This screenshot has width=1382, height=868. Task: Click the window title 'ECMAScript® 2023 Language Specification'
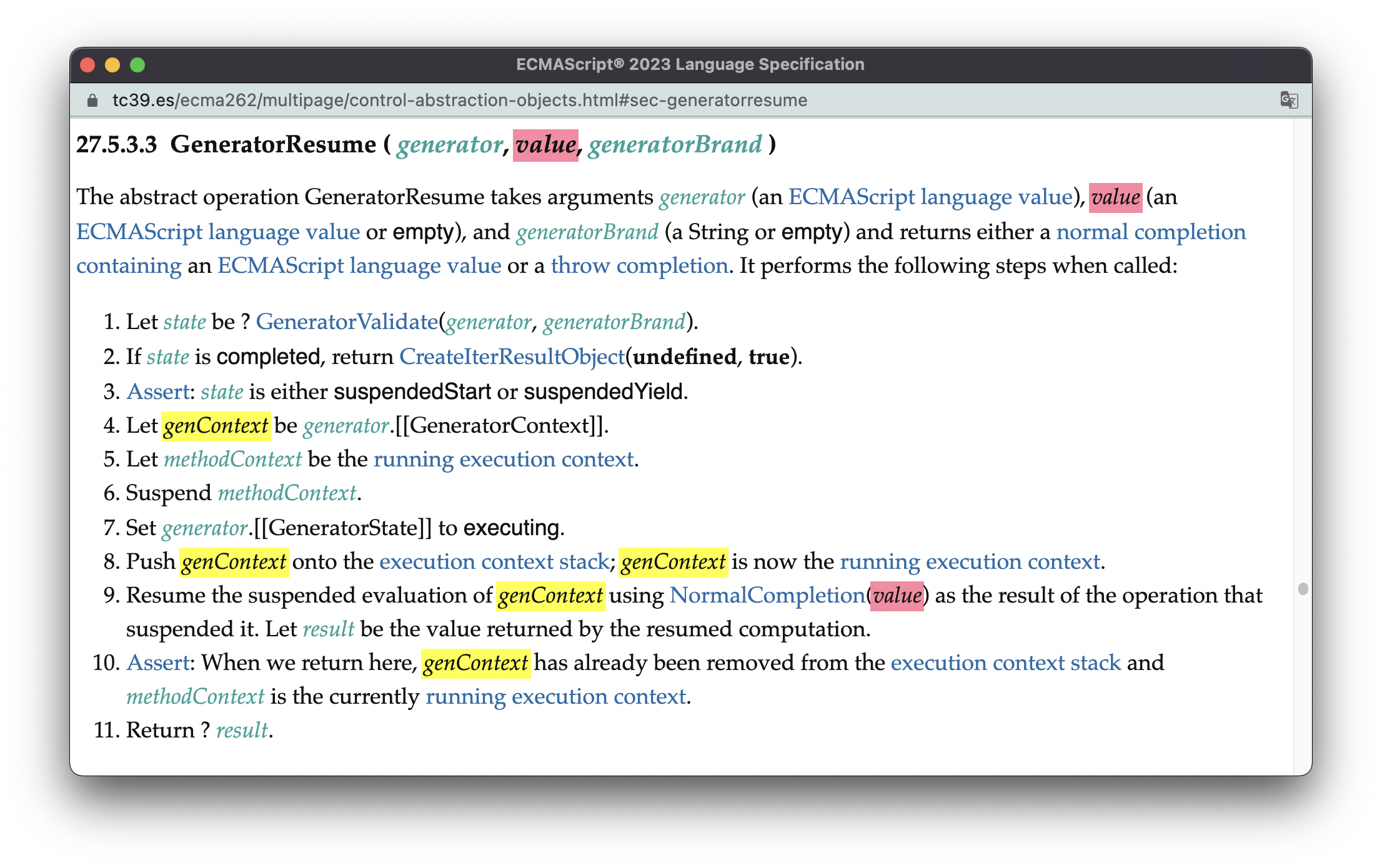pos(690,64)
